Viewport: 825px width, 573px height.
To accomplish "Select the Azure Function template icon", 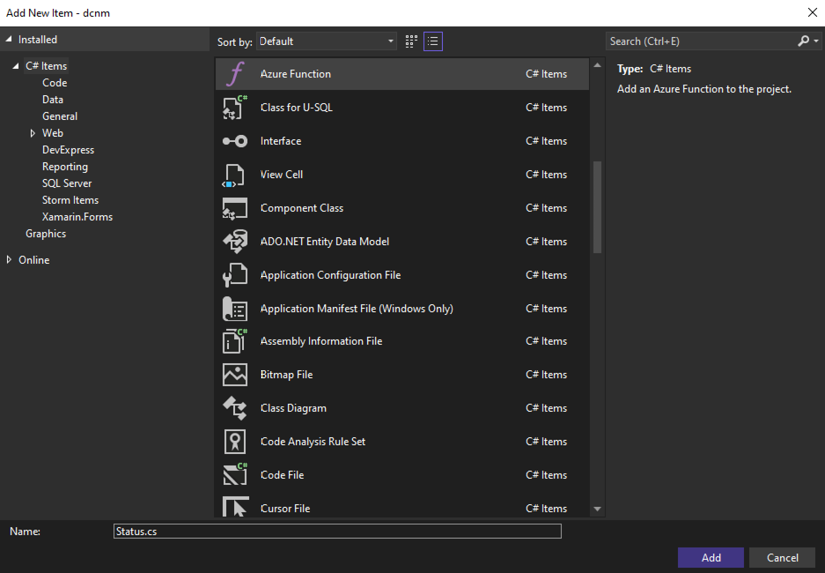I will point(235,74).
